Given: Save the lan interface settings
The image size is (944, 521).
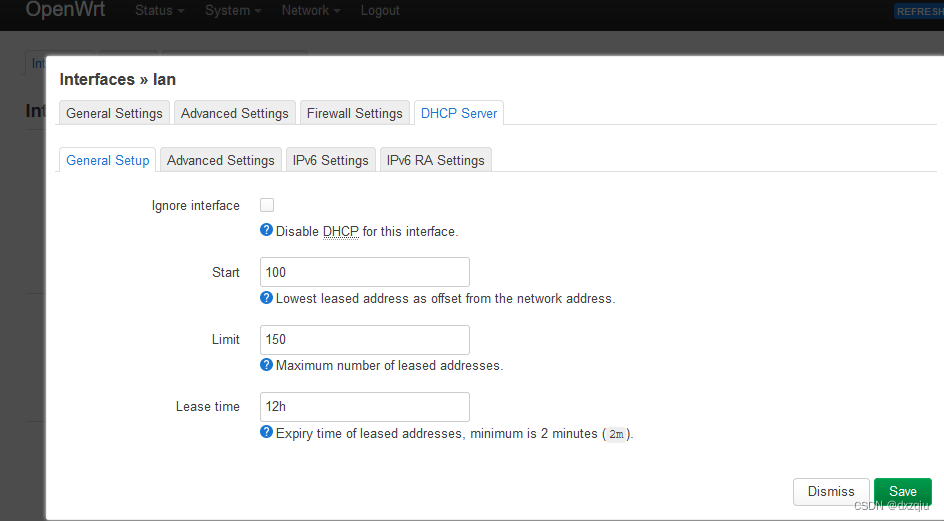Looking at the screenshot, I should click(x=902, y=491).
